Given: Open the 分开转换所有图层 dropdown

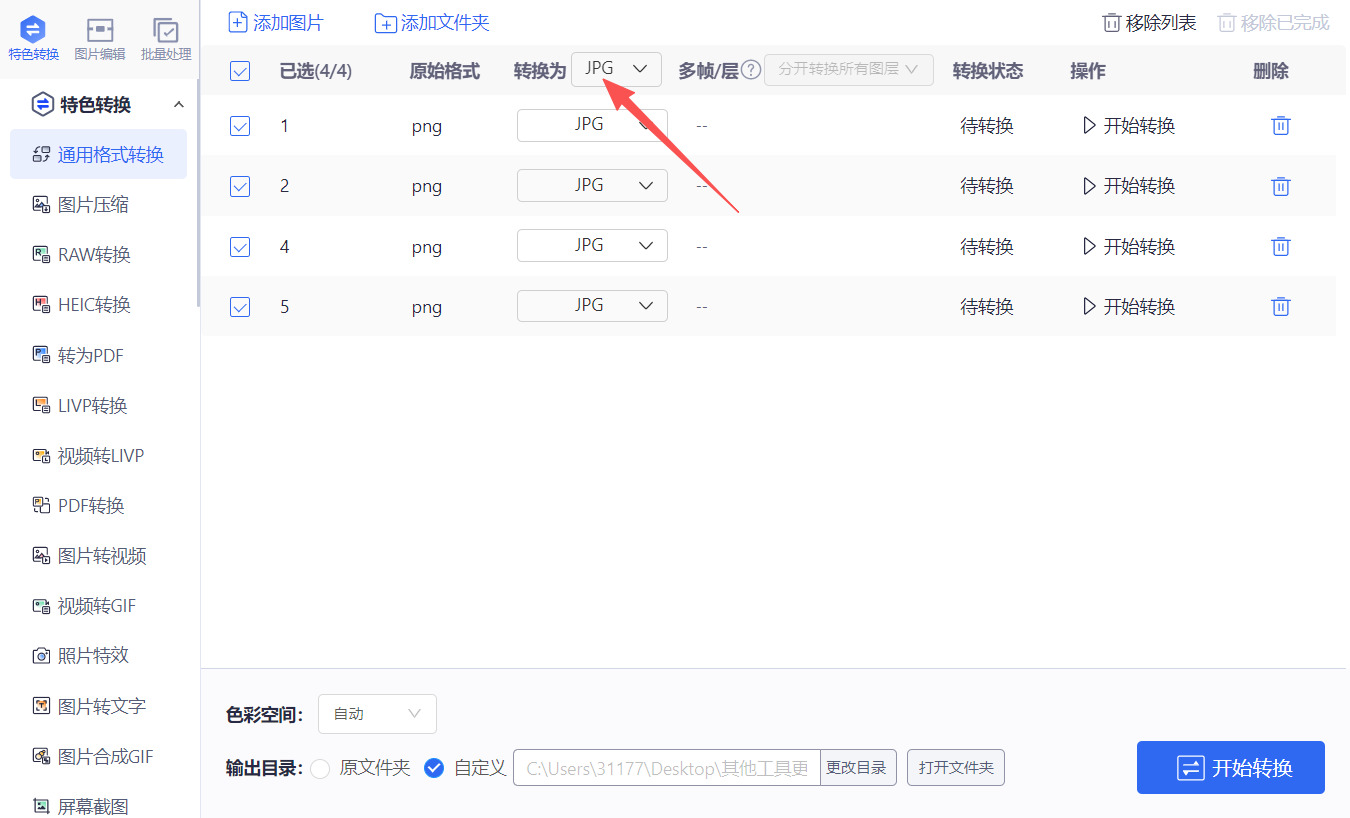Looking at the screenshot, I should pyautogui.click(x=849, y=70).
